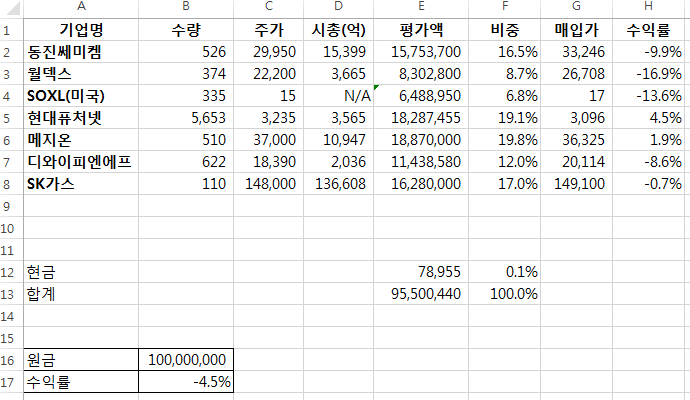Select column A header
Screen dimensions: 690x400
click(81, 6)
